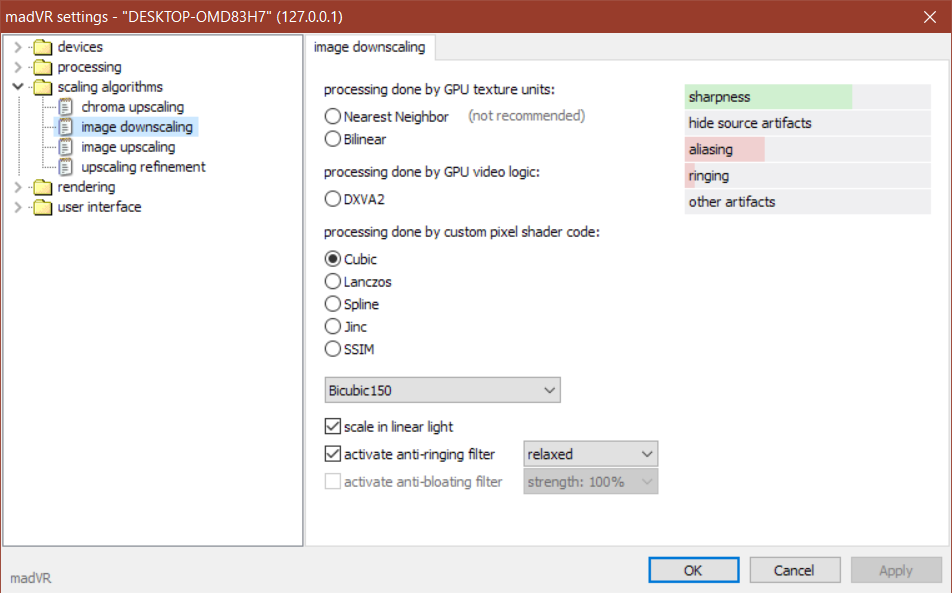Click the user interface folder icon
The width and height of the screenshot is (952, 593).
pyautogui.click(x=42, y=207)
